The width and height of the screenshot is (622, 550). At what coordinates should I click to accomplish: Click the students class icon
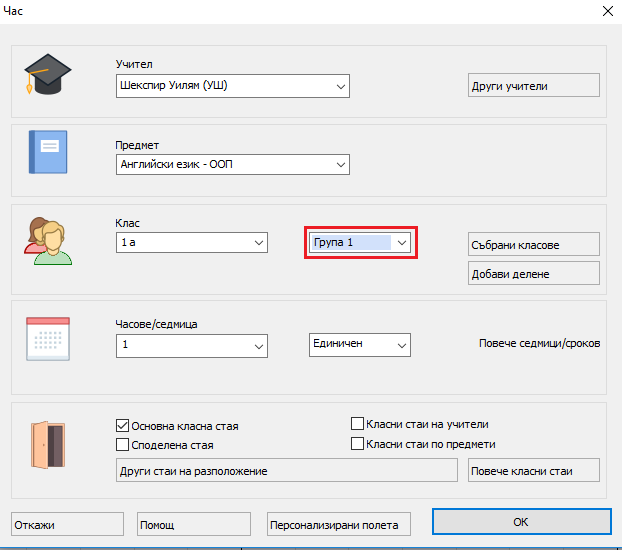[x=49, y=240]
